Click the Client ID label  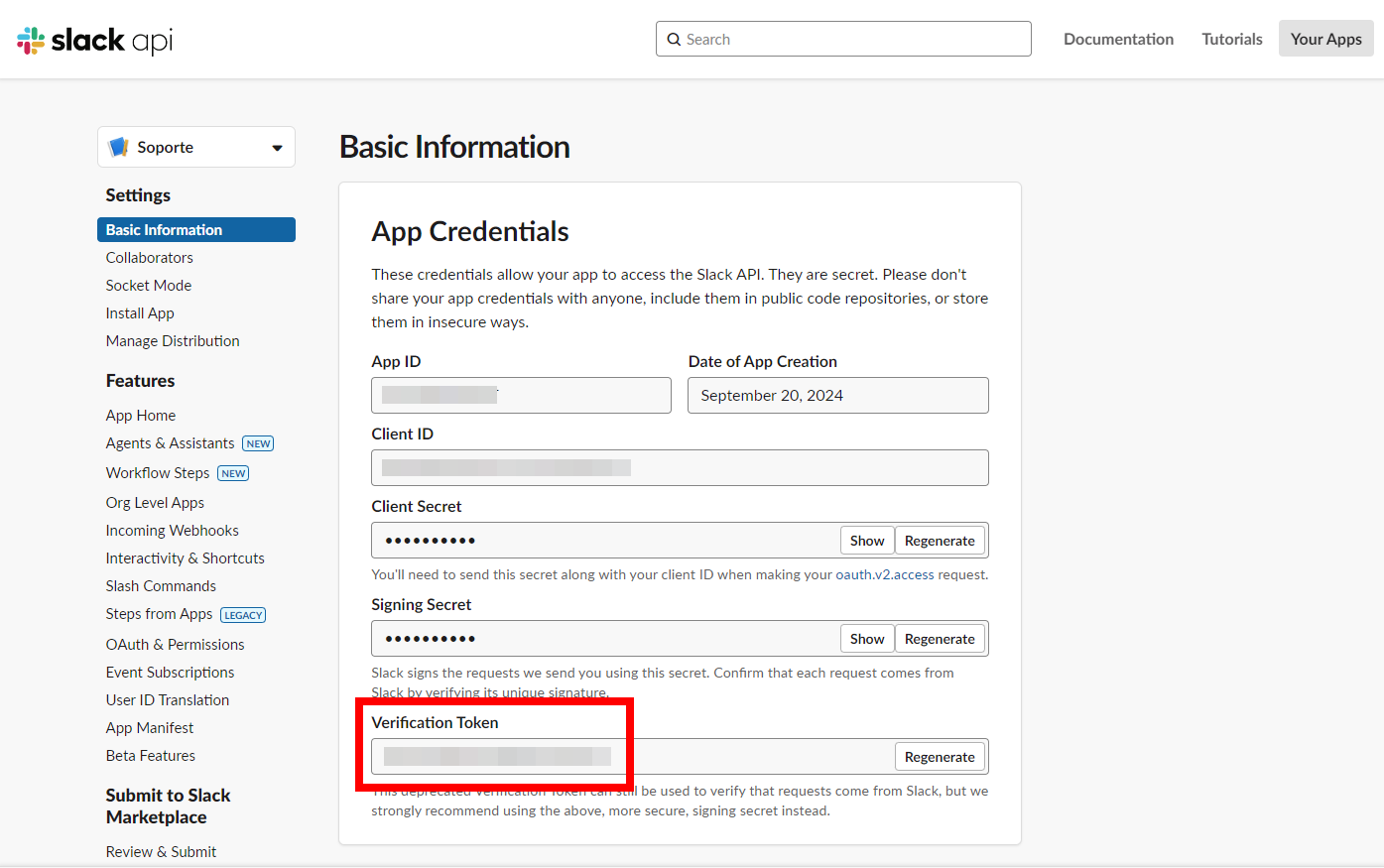point(403,434)
